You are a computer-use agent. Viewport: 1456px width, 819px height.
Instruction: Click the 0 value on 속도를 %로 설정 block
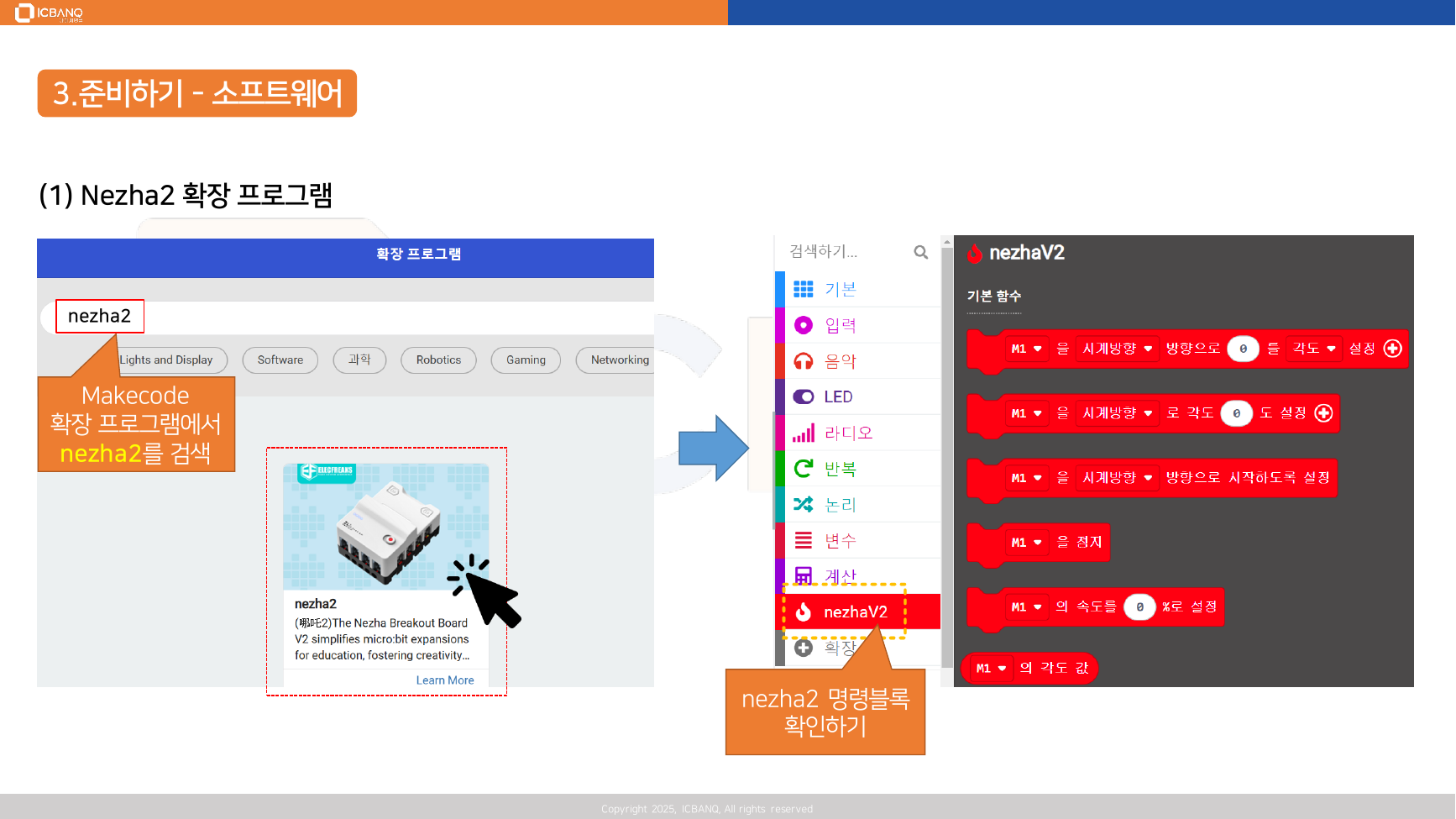(1139, 607)
